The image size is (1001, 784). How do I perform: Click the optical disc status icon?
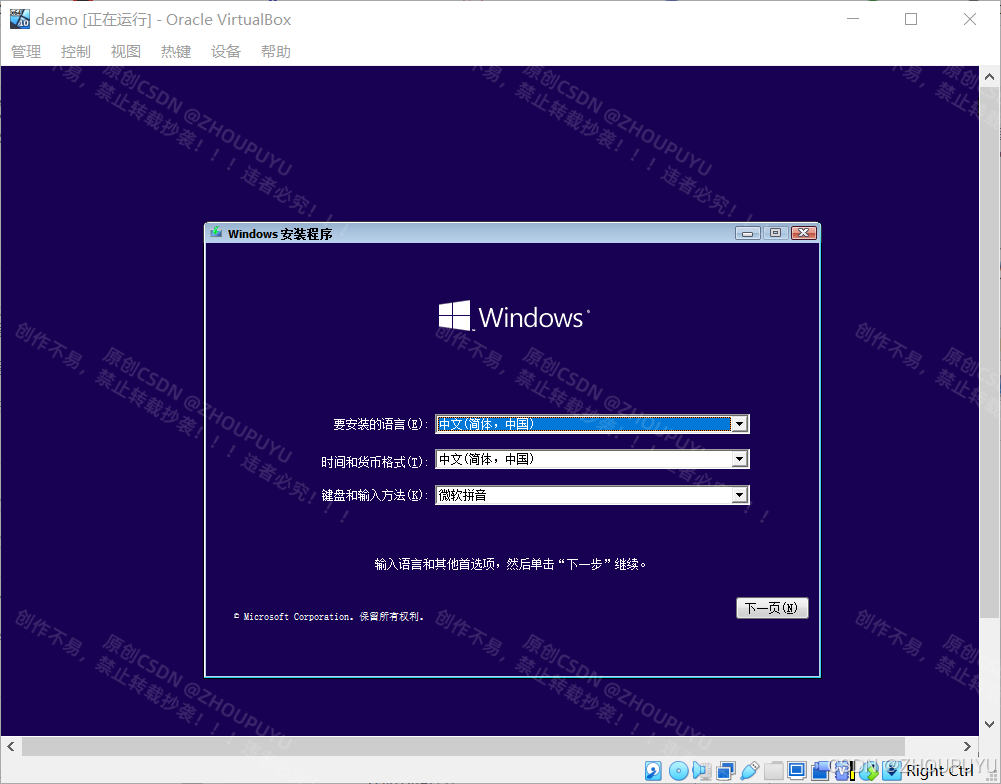[679, 771]
